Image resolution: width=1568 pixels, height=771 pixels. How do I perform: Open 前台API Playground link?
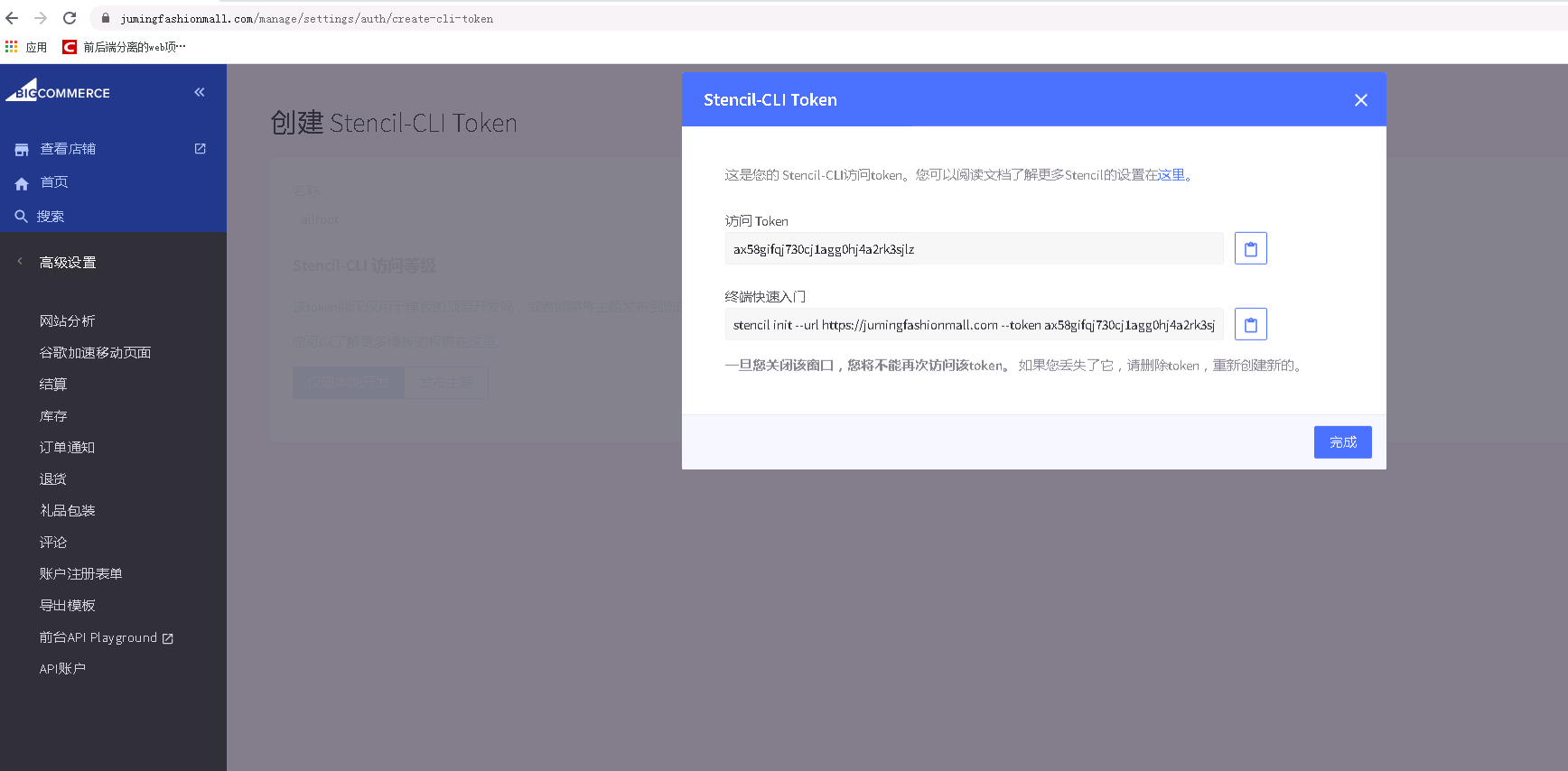[98, 637]
